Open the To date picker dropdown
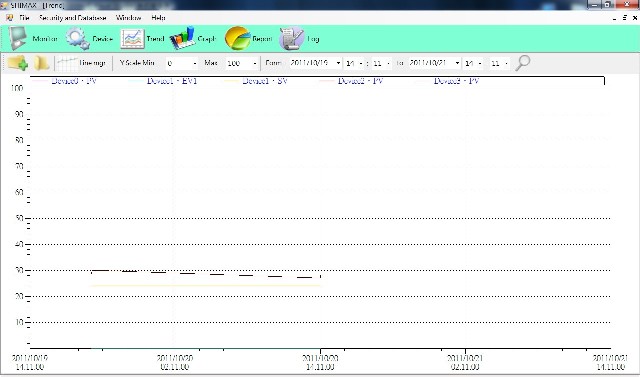 point(457,63)
